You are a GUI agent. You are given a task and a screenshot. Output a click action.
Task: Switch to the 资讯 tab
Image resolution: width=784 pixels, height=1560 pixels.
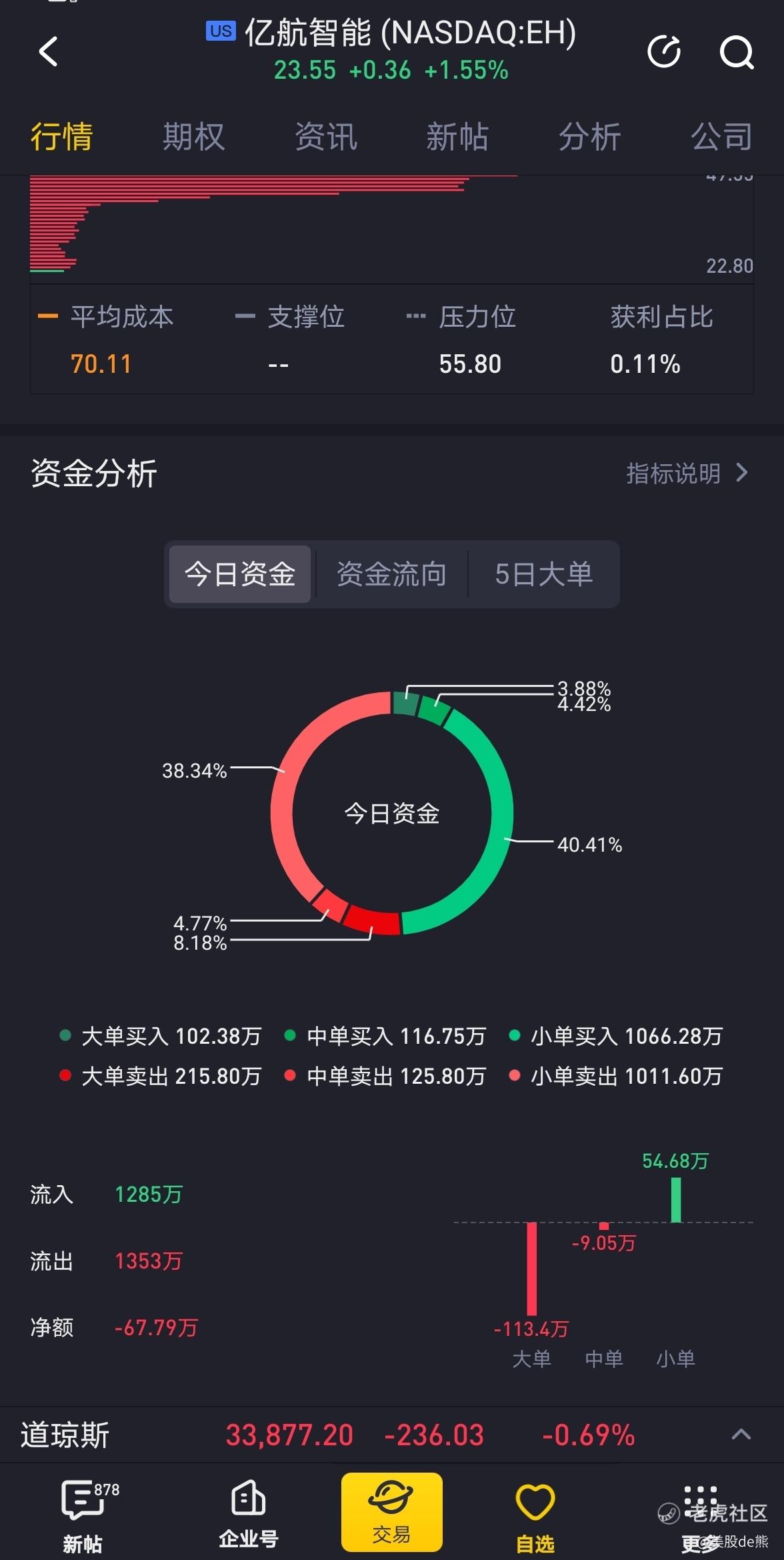click(x=326, y=137)
